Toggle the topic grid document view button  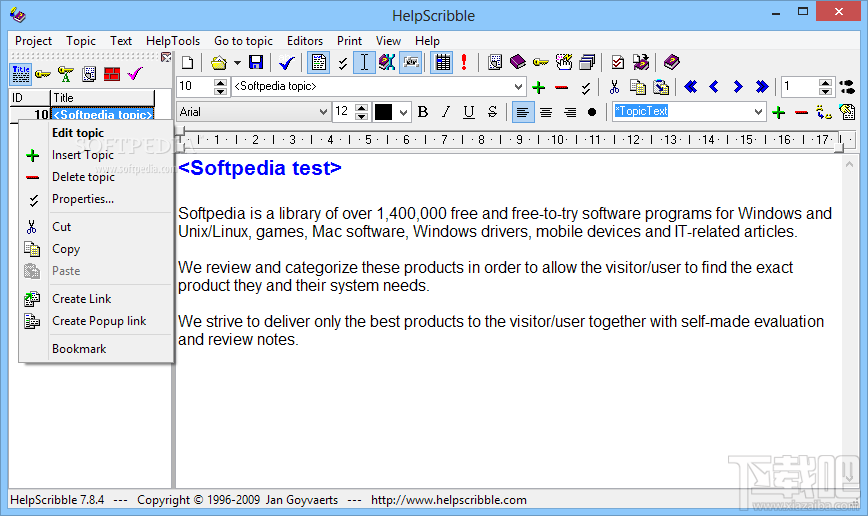tap(318, 63)
